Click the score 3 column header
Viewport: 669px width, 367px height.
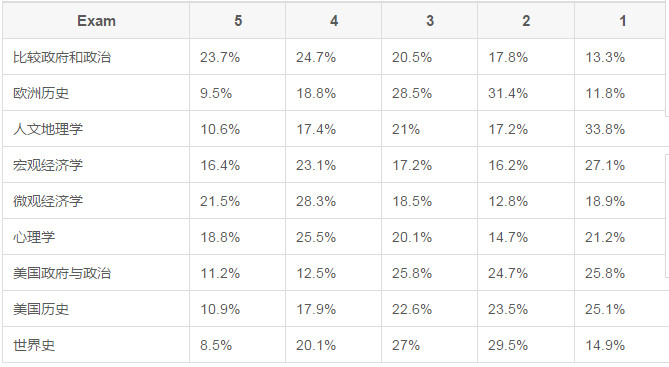click(x=430, y=20)
